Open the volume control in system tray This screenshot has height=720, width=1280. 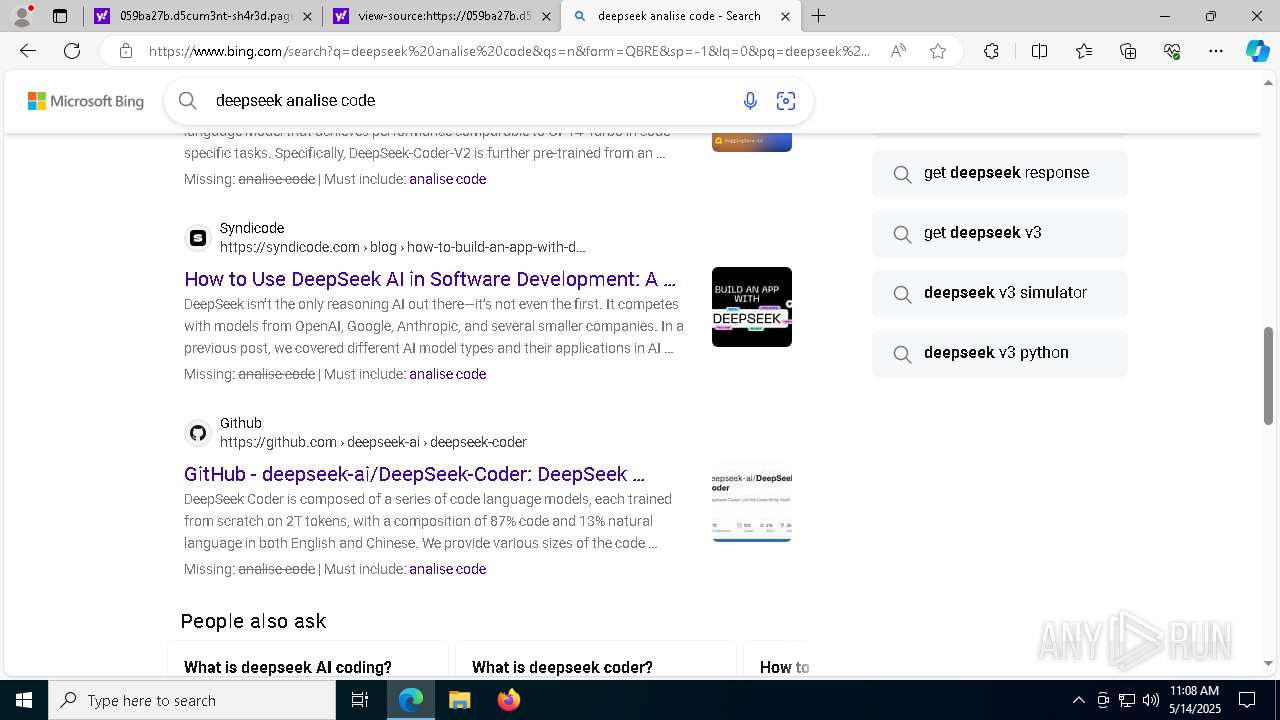1150,700
